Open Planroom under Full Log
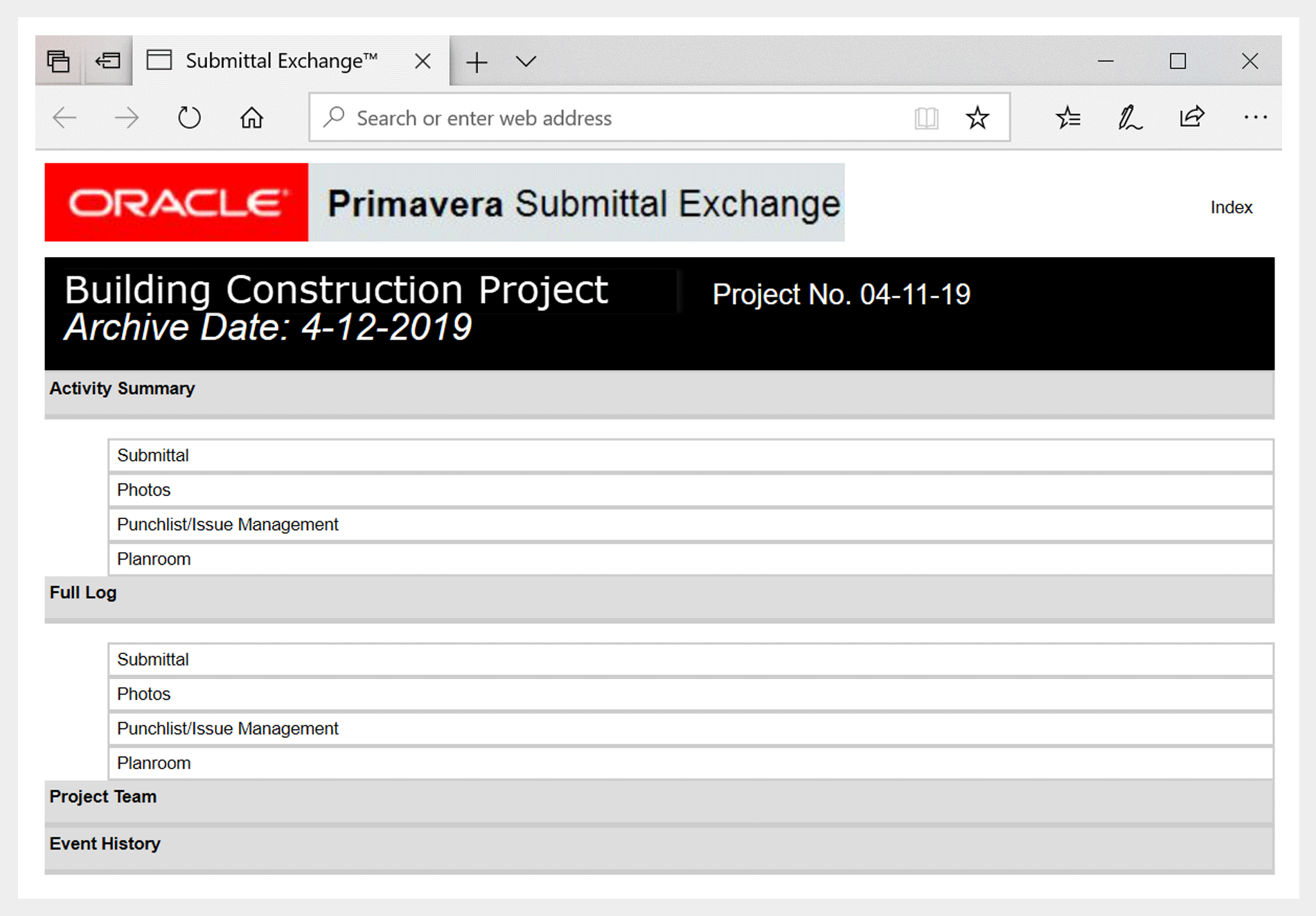The height and width of the screenshot is (916, 1316). 154,763
